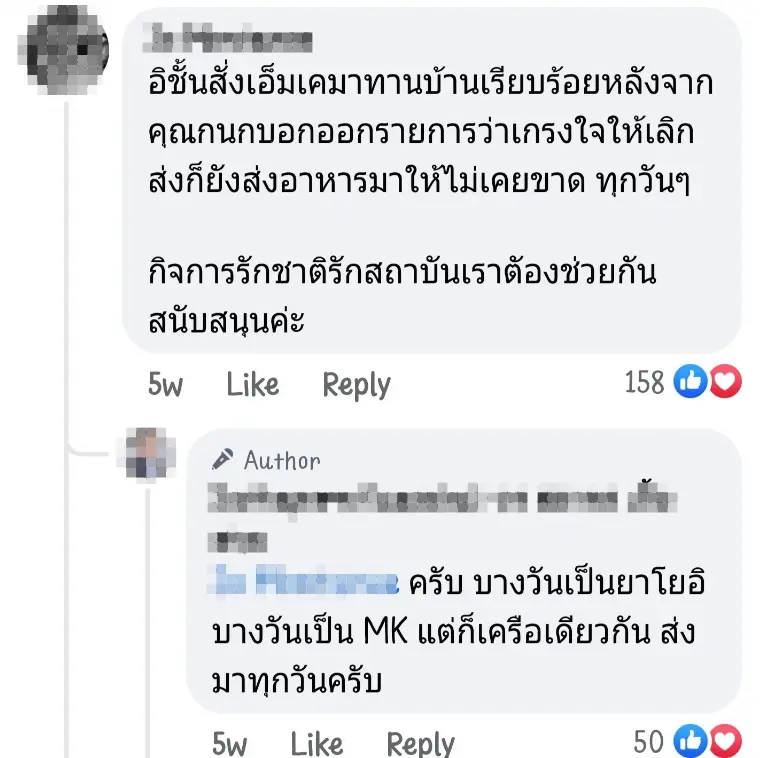Reply to the top comment
The width and height of the screenshot is (764, 758).
pos(356,384)
